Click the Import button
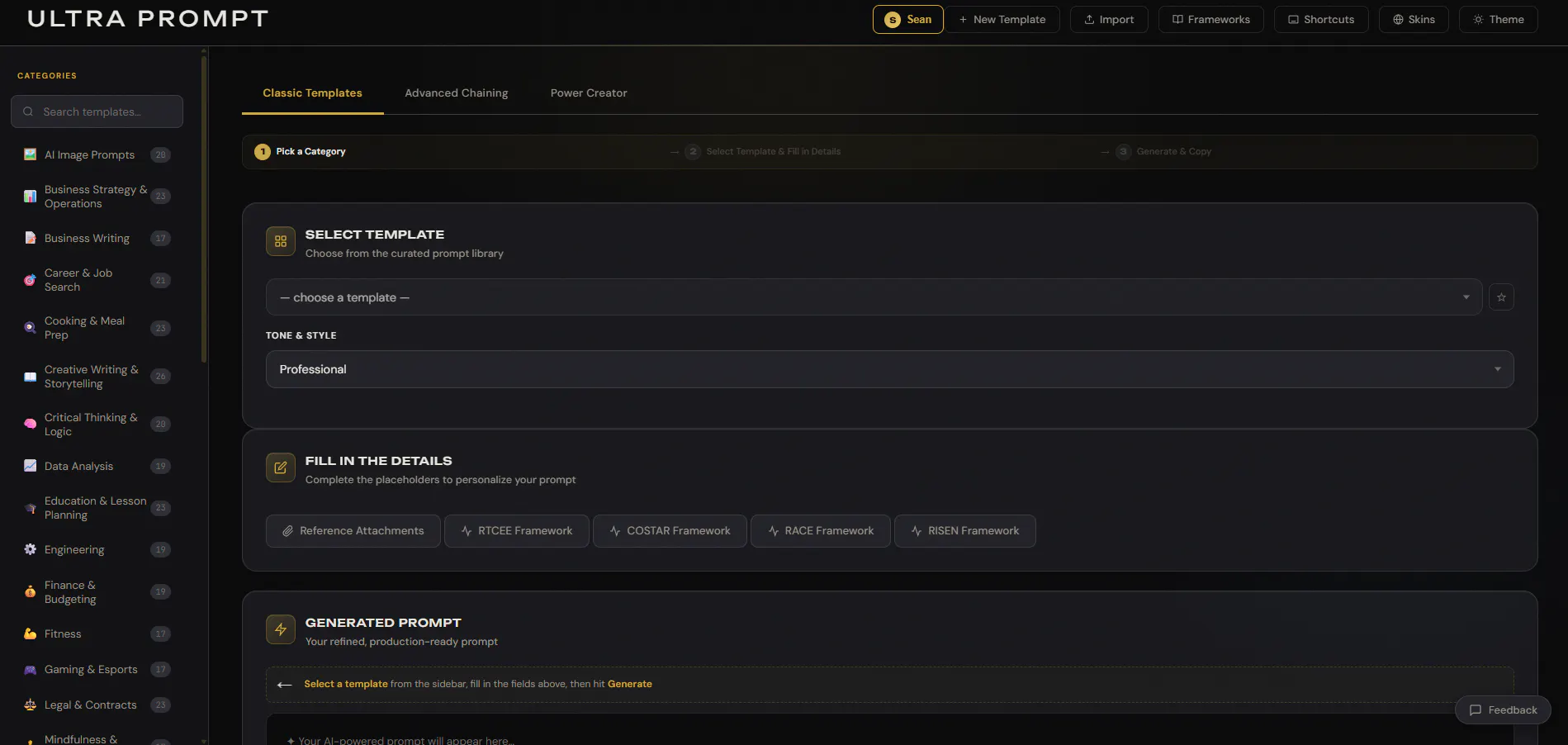 point(1109,20)
